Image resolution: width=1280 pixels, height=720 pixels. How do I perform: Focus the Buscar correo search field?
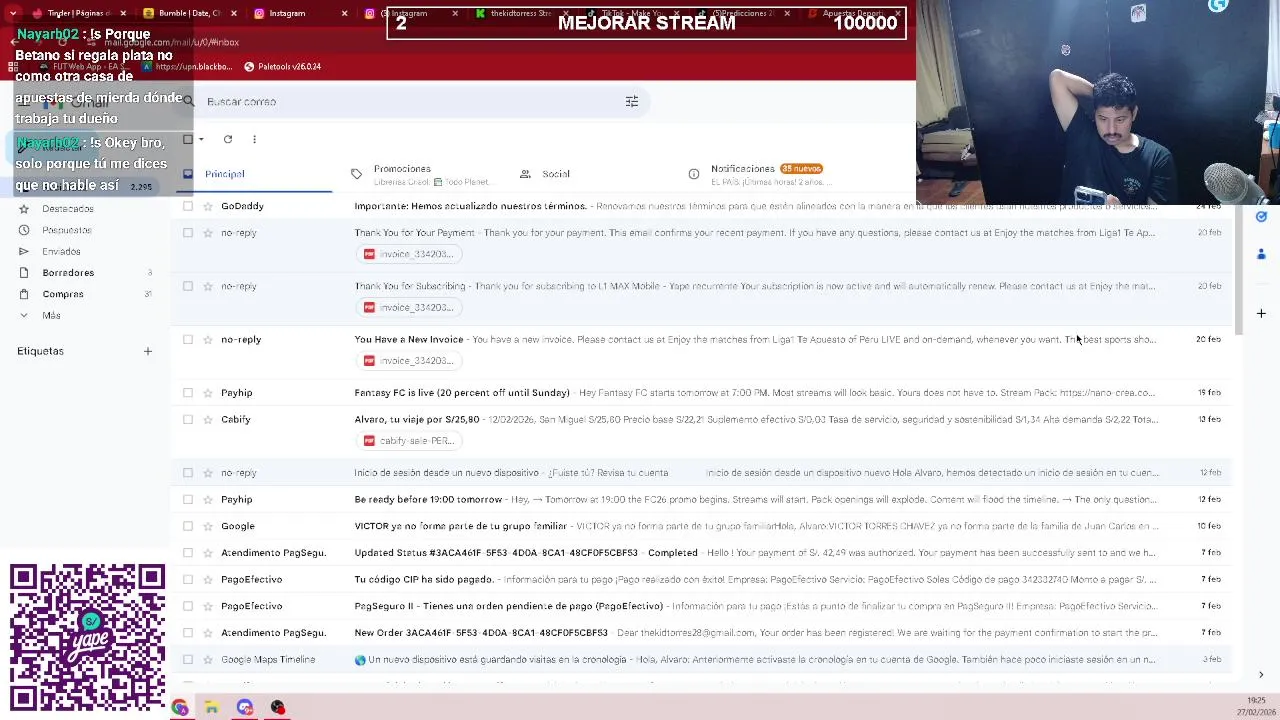coord(410,101)
